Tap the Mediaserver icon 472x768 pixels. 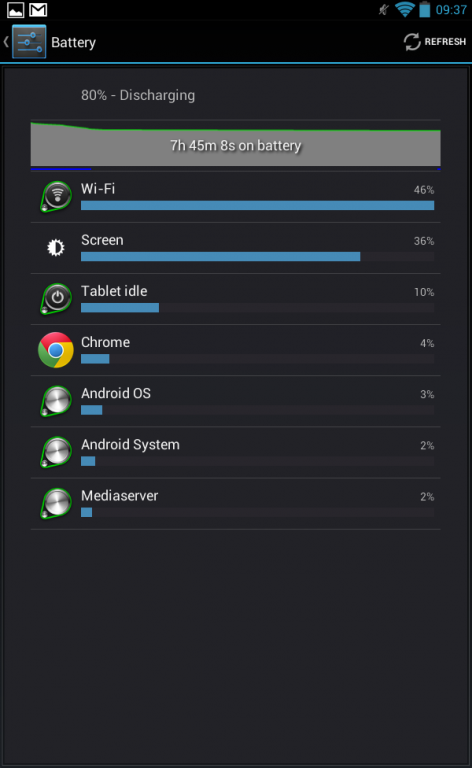point(56,504)
